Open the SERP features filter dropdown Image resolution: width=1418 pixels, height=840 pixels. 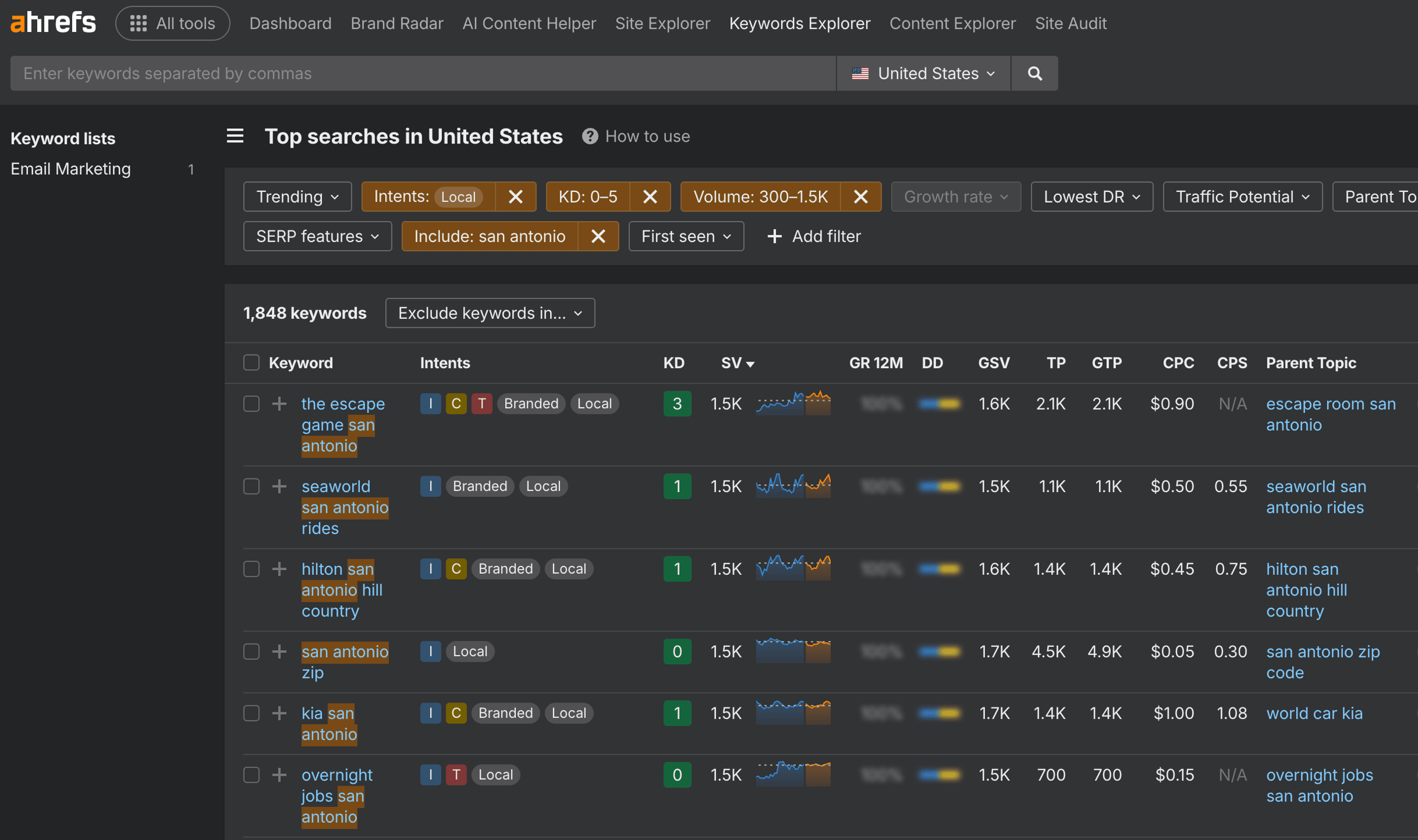317,236
